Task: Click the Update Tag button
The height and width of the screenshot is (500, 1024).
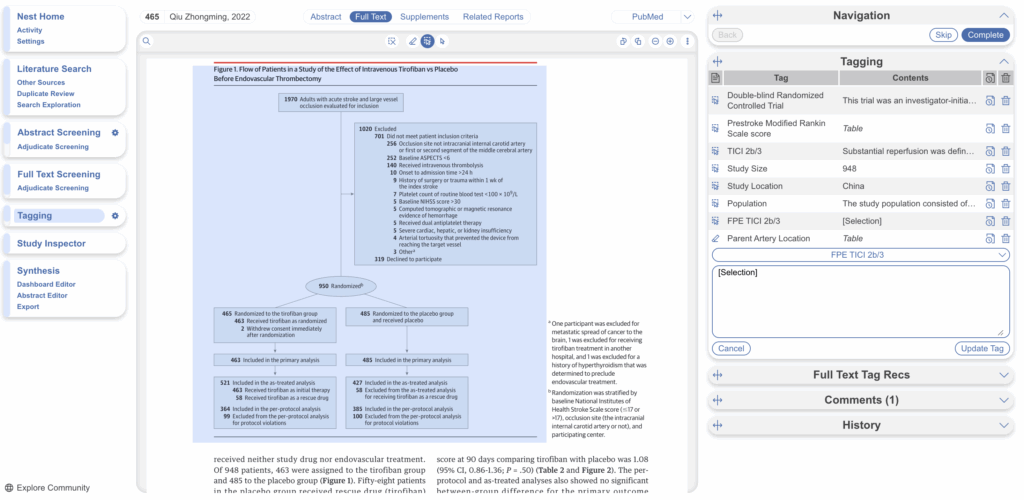Action: 981,348
